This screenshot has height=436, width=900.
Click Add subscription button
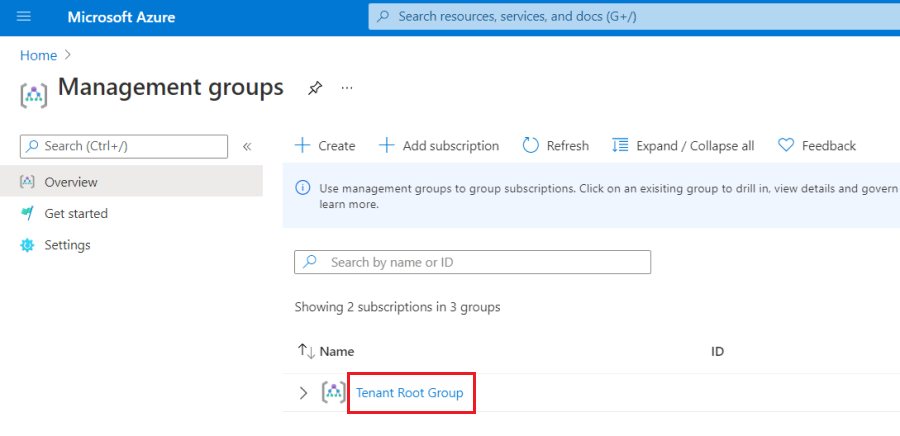click(x=439, y=146)
